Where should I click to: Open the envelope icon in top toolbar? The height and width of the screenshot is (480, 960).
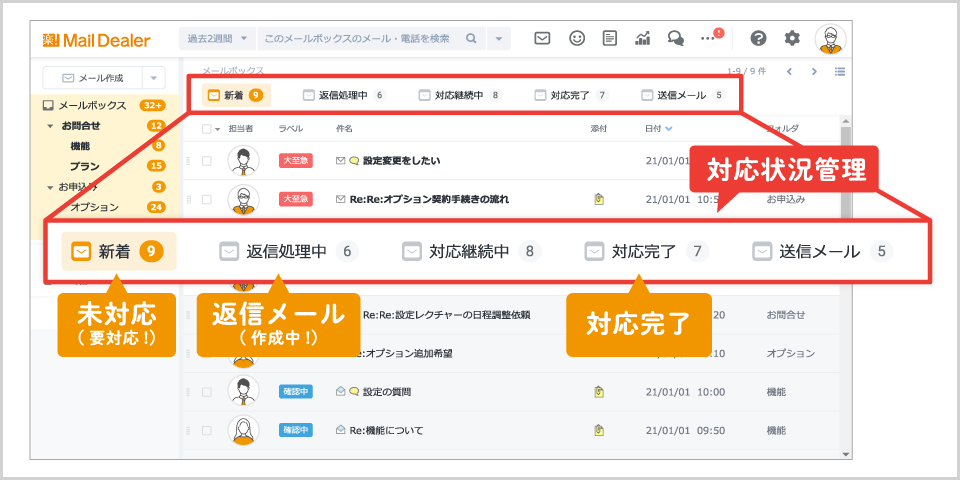click(542, 39)
